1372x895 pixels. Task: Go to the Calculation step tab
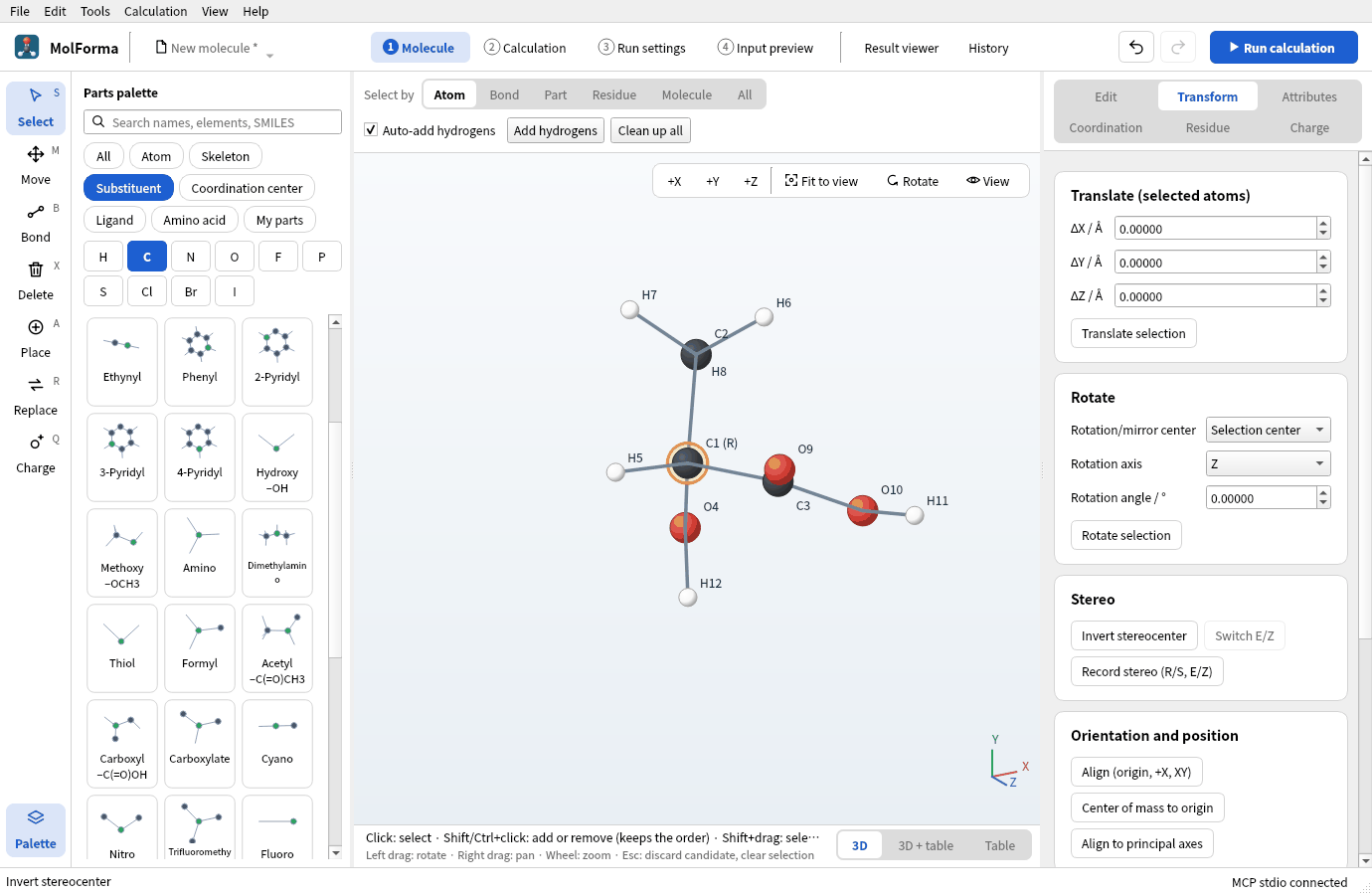tap(525, 48)
